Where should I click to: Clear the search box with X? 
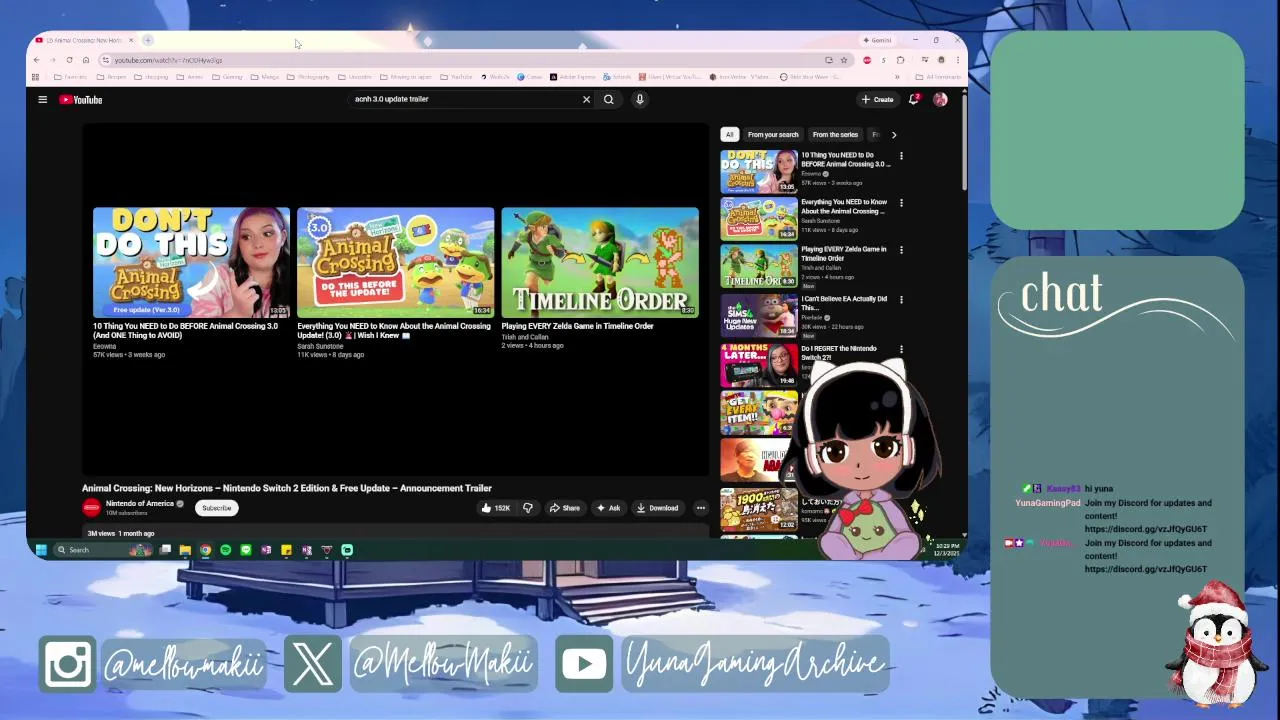[586, 99]
